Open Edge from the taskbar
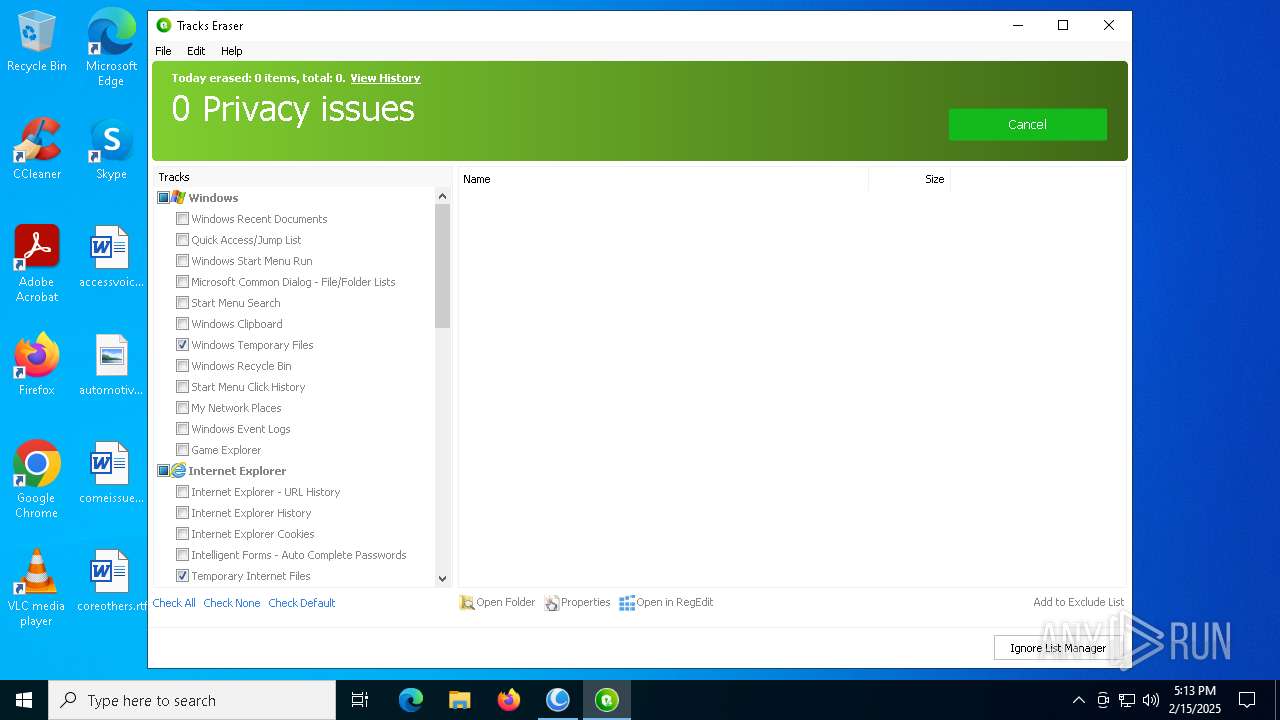1280x720 pixels. pyautogui.click(x=411, y=700)
